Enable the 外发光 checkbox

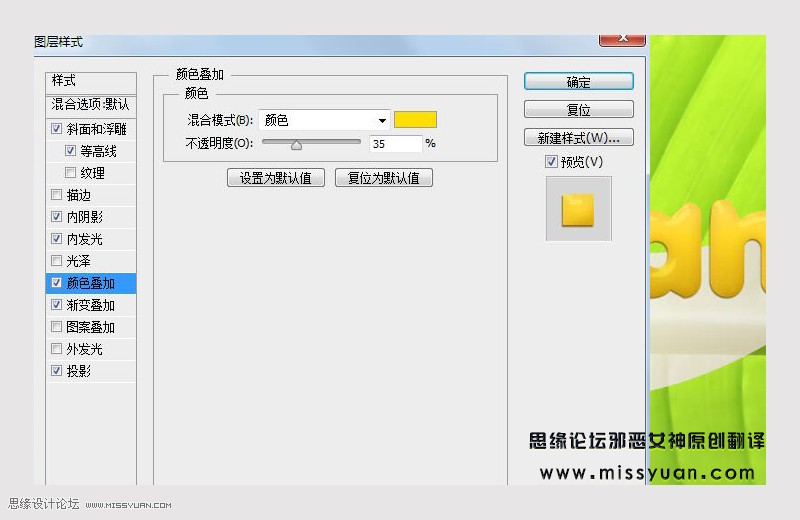click(57, 349)
